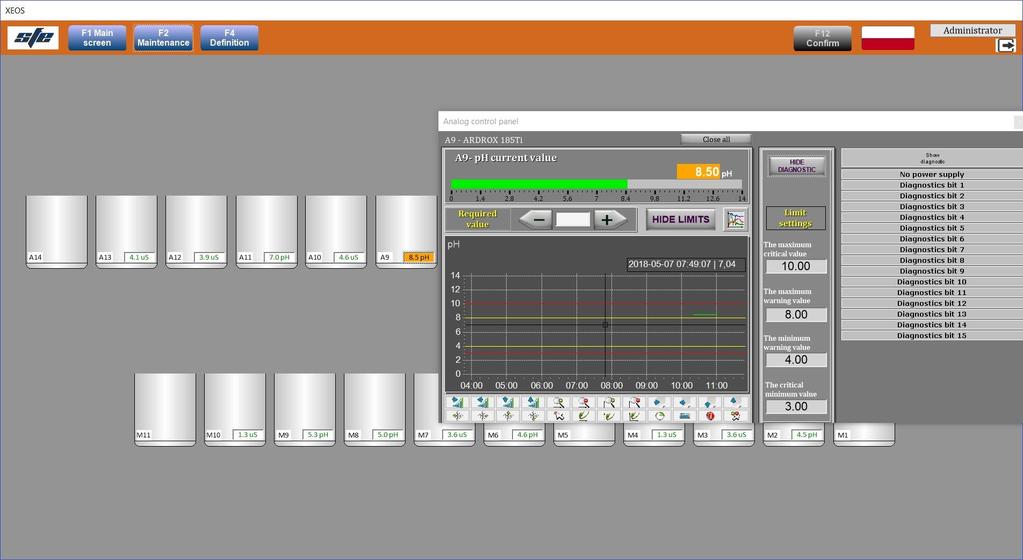1023x560 pixels.
Task: Click last icon in bottom chart toolbar row
Action: tap(735, 416)
